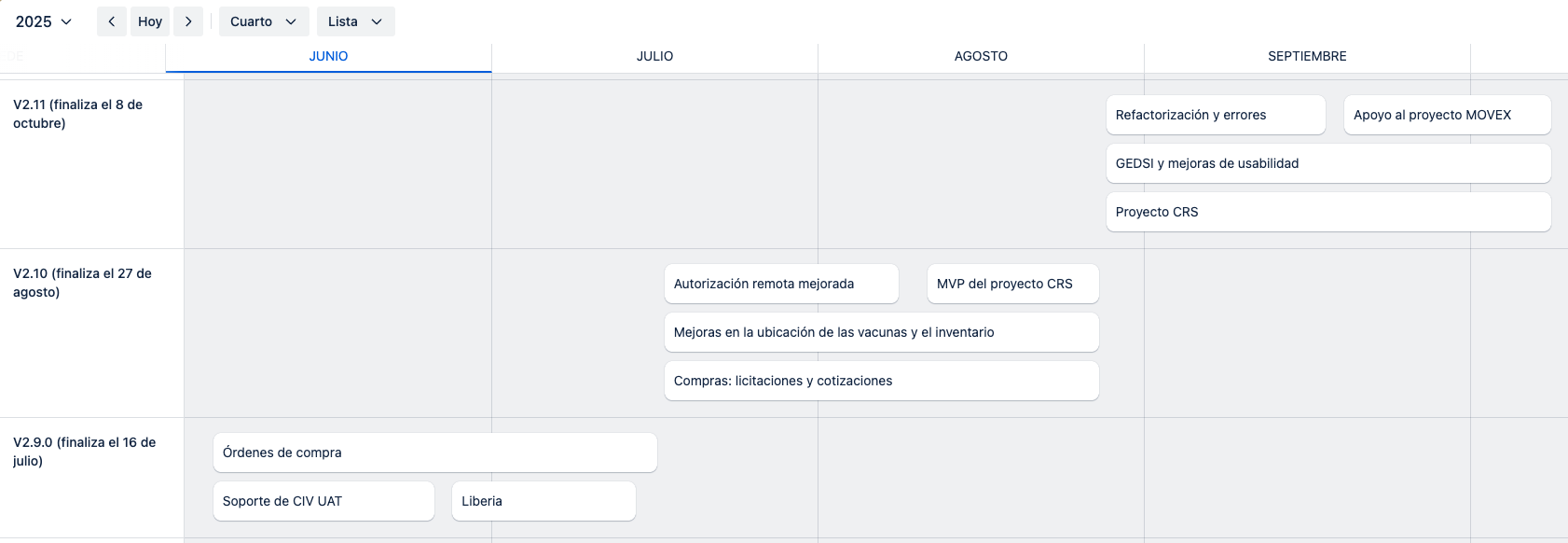The image size is (1568, 543).
Task: Select V2.10 (finaliza el 27 de agosto) row label
Action: pos(82,283)
